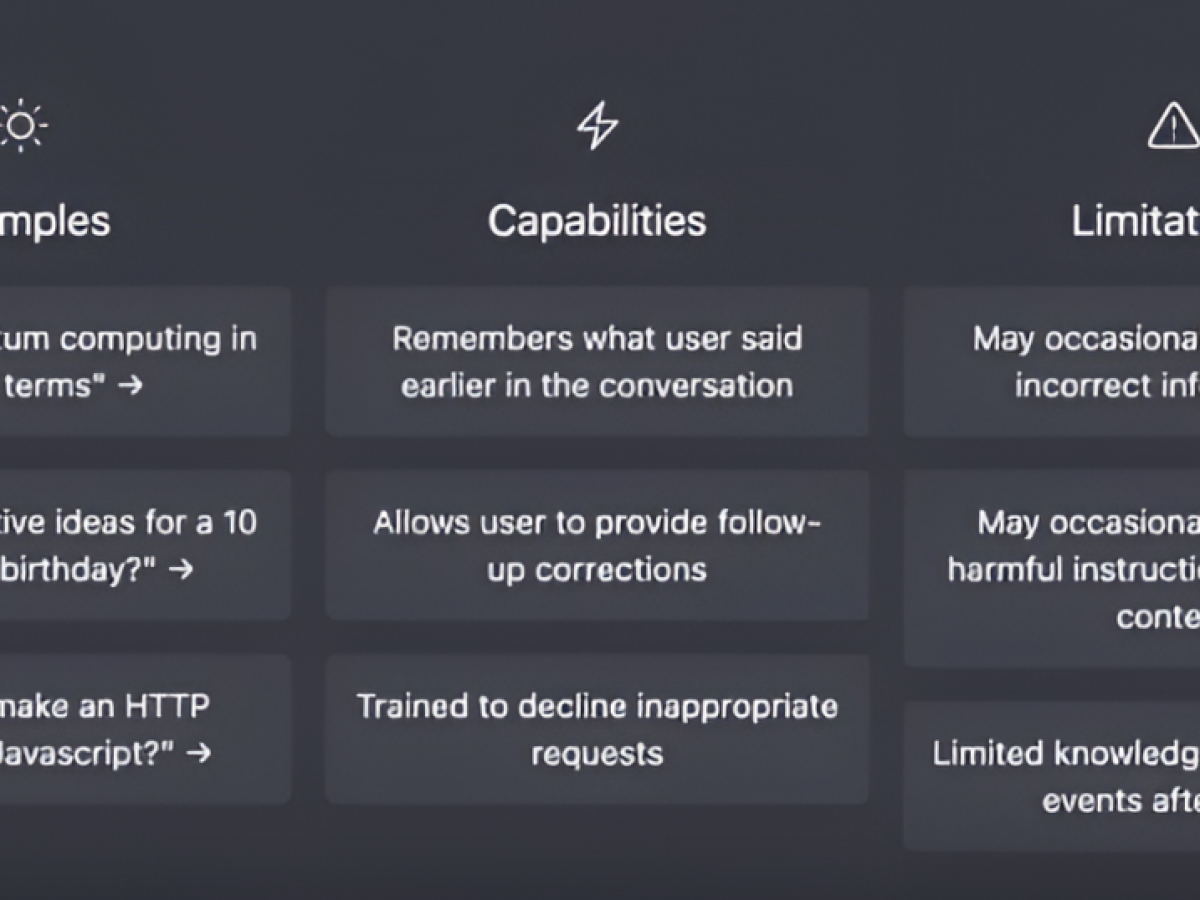
Task: Click the Capabilities column heading
Action: 597,221
